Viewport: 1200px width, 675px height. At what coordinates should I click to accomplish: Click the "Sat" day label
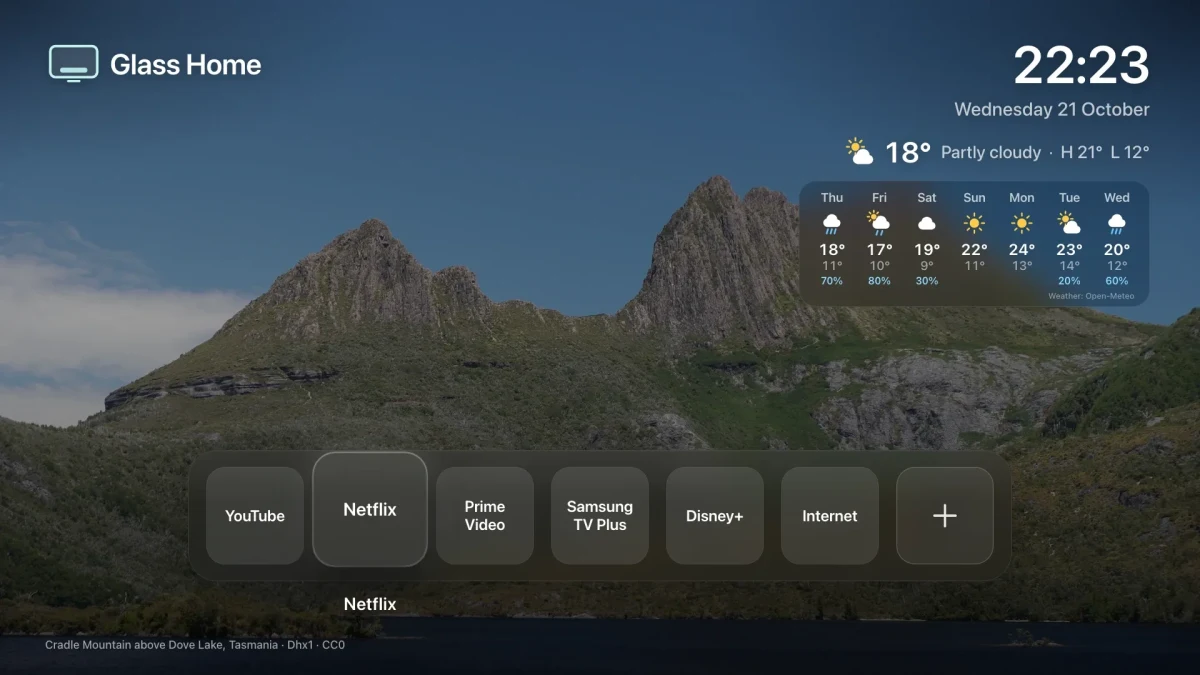coord(927,198)
